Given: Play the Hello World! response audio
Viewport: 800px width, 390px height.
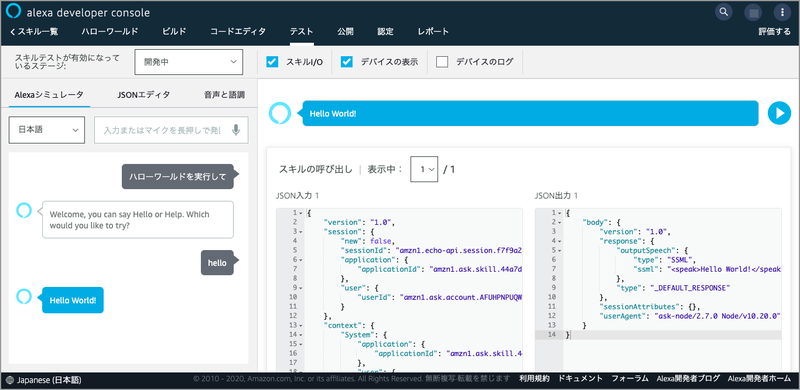Looking at the screenshot, I should tap(779, 113).
